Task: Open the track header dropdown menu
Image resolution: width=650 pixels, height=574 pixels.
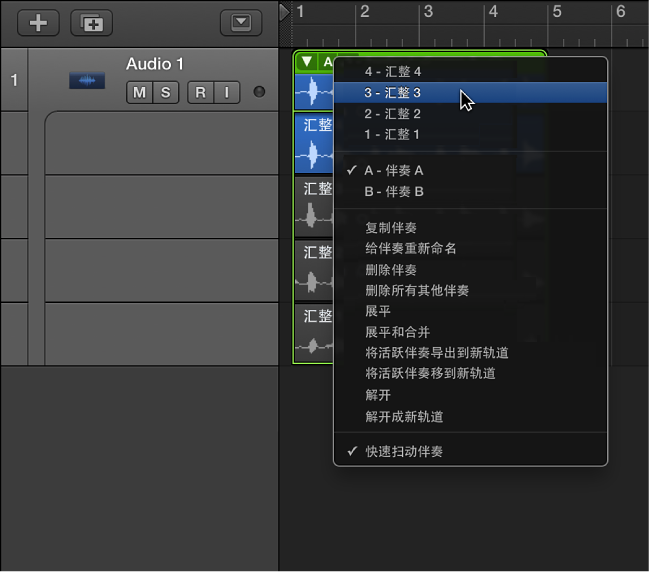Action: click(240, 22)
